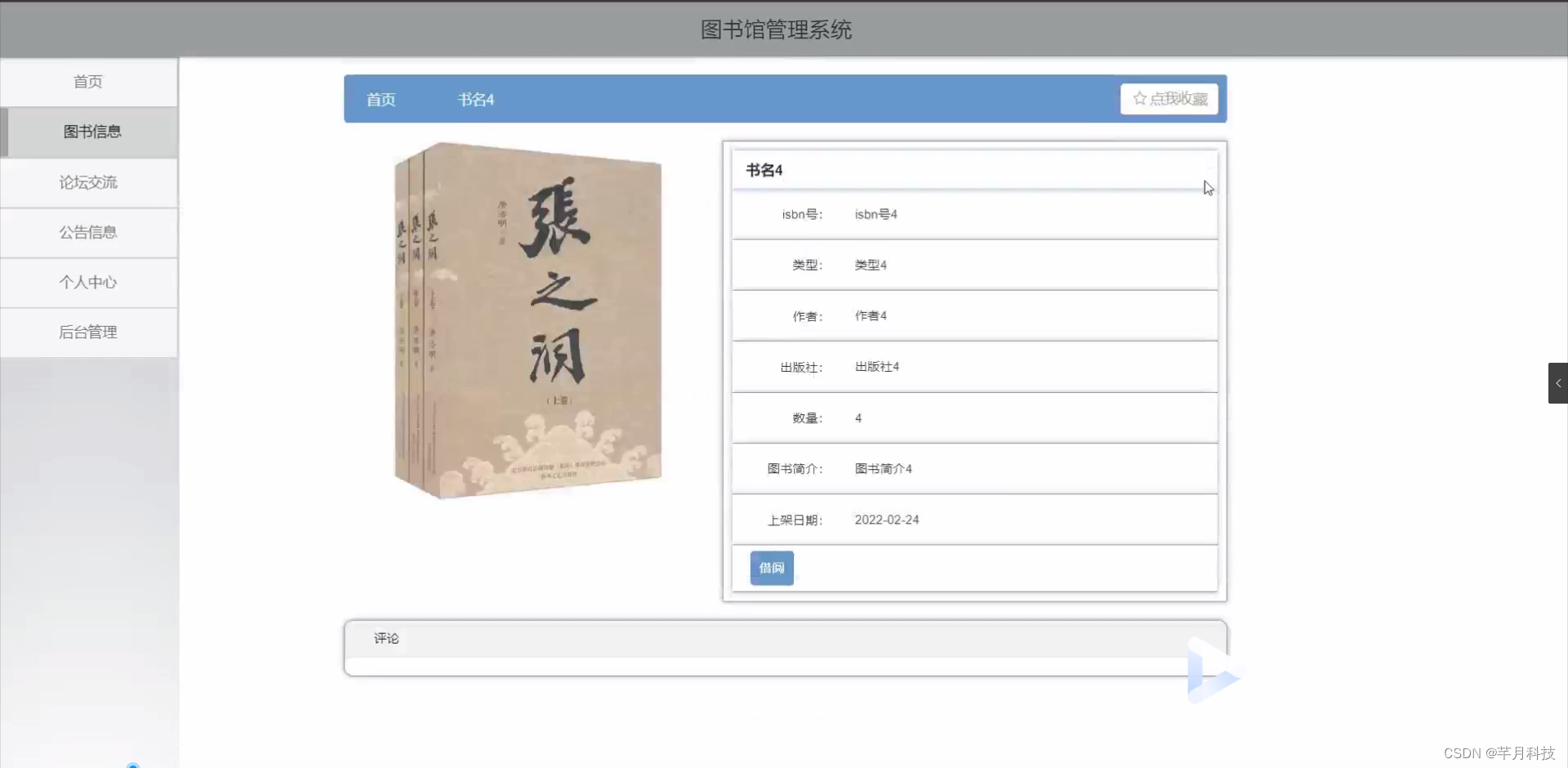Click the 图书馆管理系统 page title
This screenshot has height=768, width=1568.
(x=776, y=29)
